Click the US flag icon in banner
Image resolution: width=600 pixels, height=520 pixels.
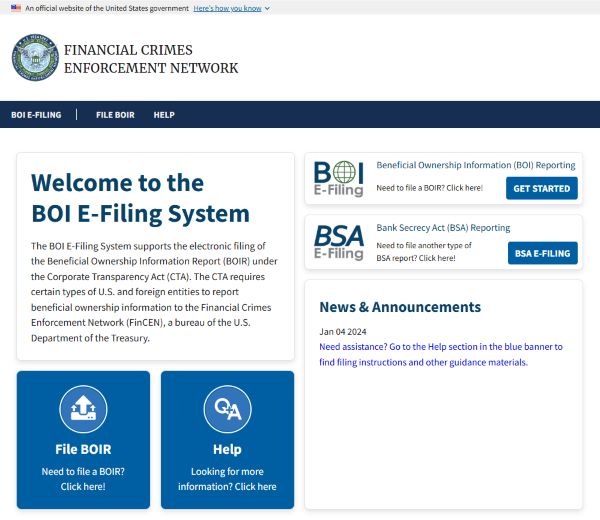[x=15, y=7]
